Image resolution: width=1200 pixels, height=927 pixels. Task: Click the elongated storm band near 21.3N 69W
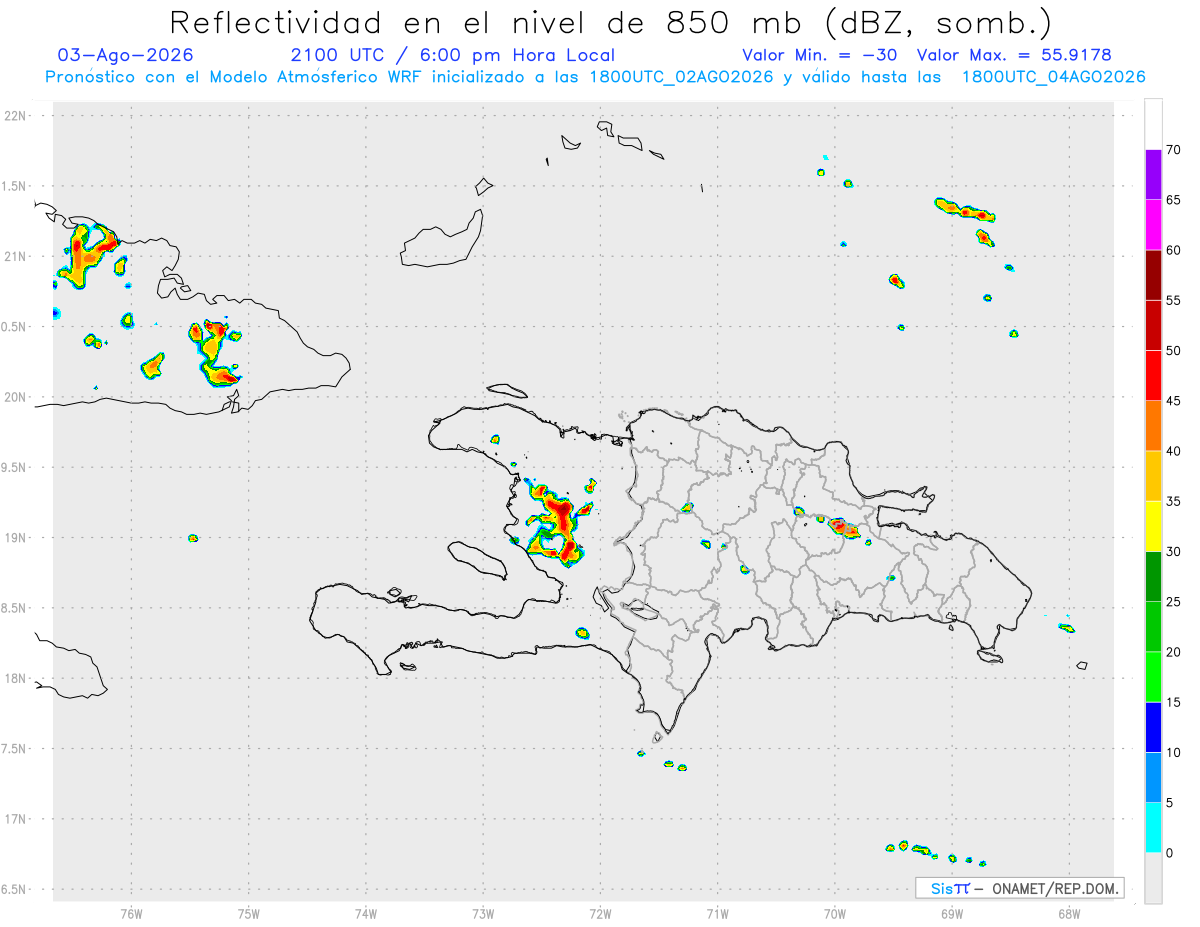(x=965, y=209)
